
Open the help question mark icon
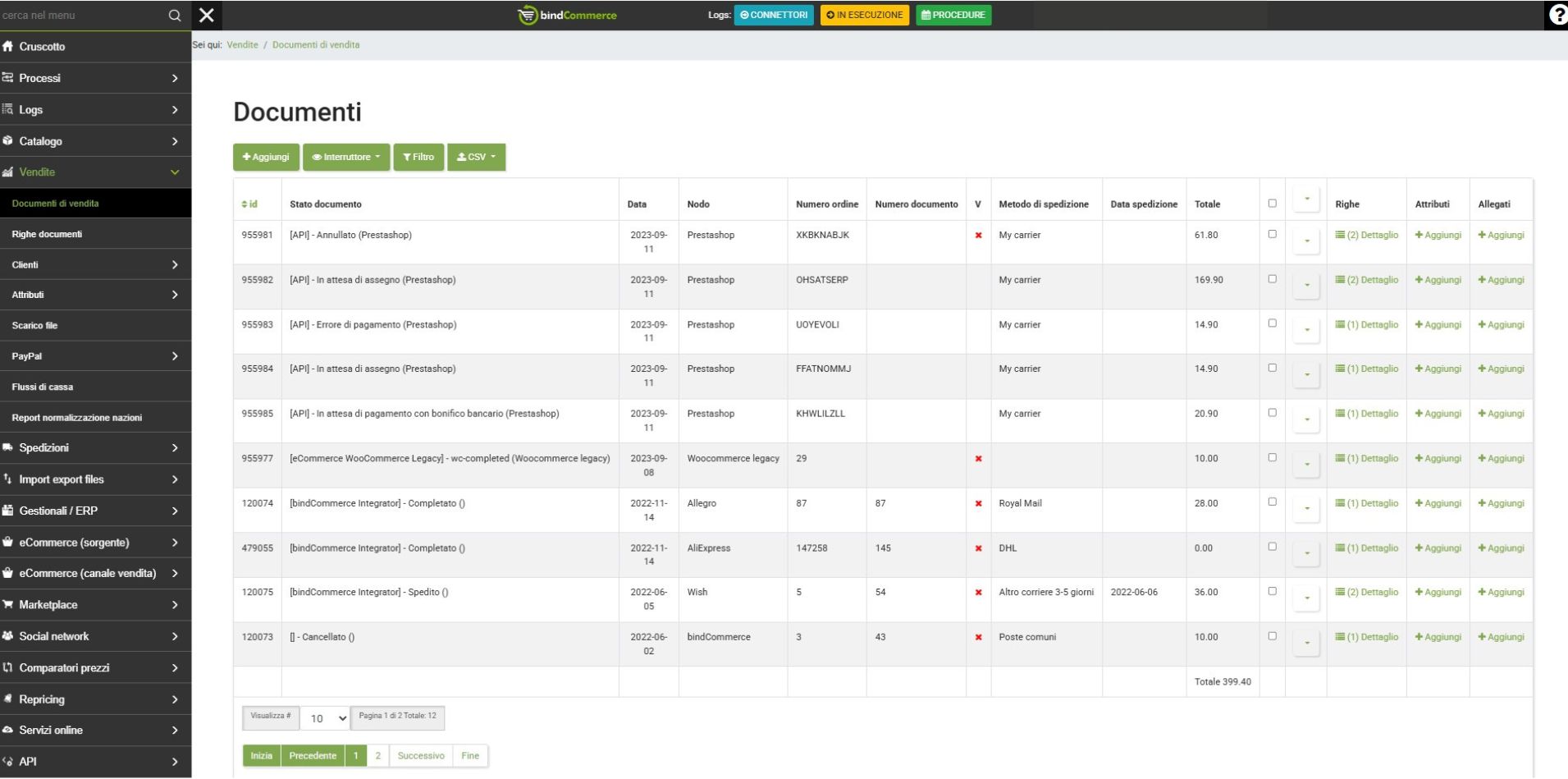click(x=1557, y=16)
